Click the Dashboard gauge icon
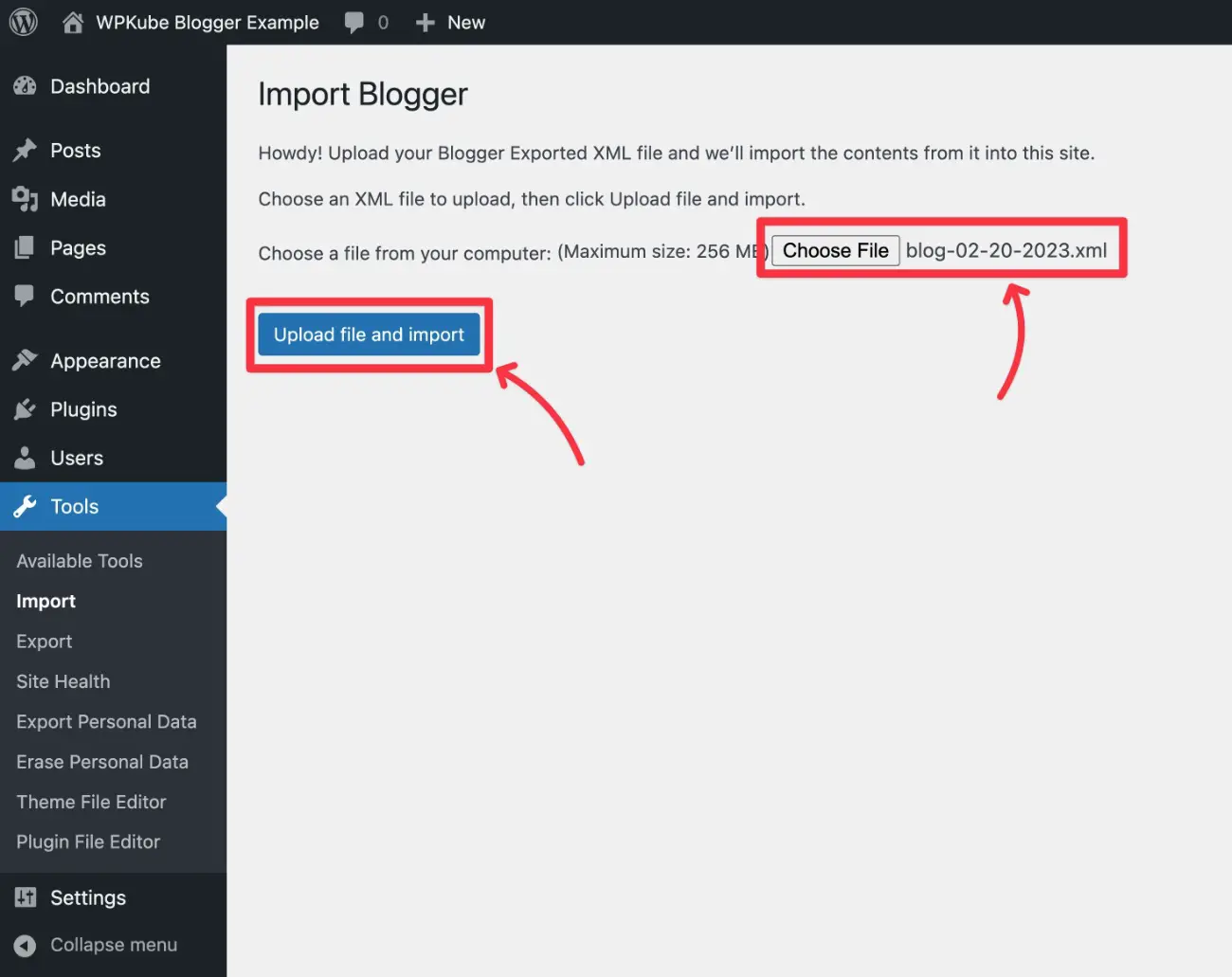Screen dimensions: 1232x977 [x=25, y=86]
